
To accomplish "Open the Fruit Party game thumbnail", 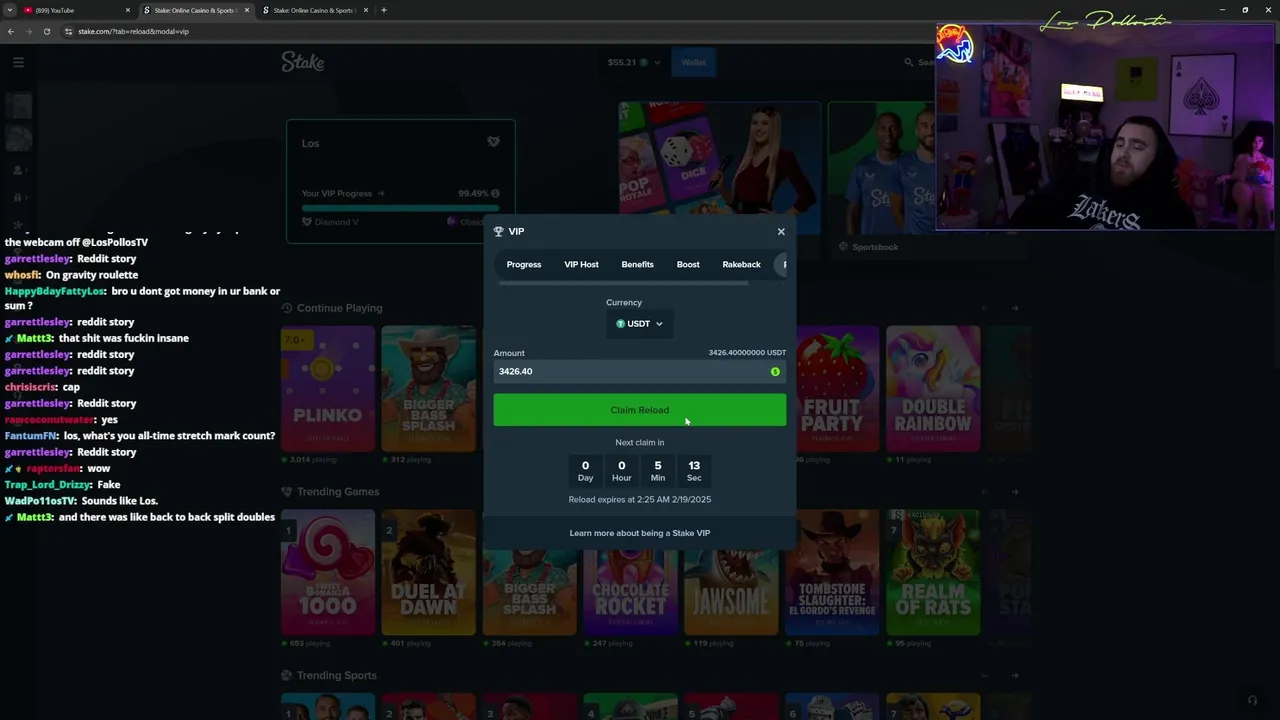I will (x=832, y=389).
